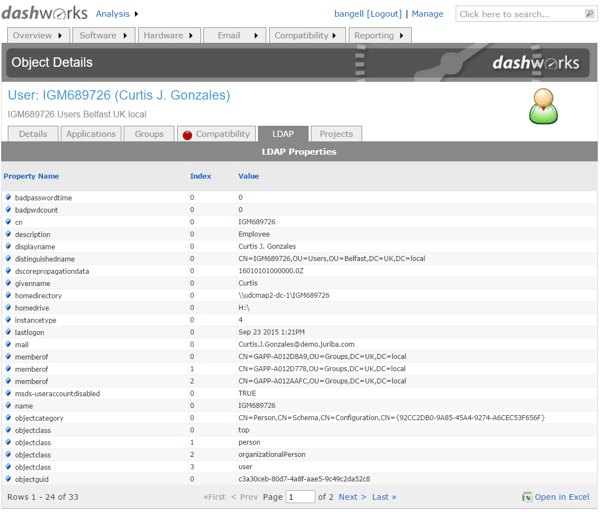Screen dimensions: 600x512
Task: Click the icon beside description property
Action: pos(8,234)
